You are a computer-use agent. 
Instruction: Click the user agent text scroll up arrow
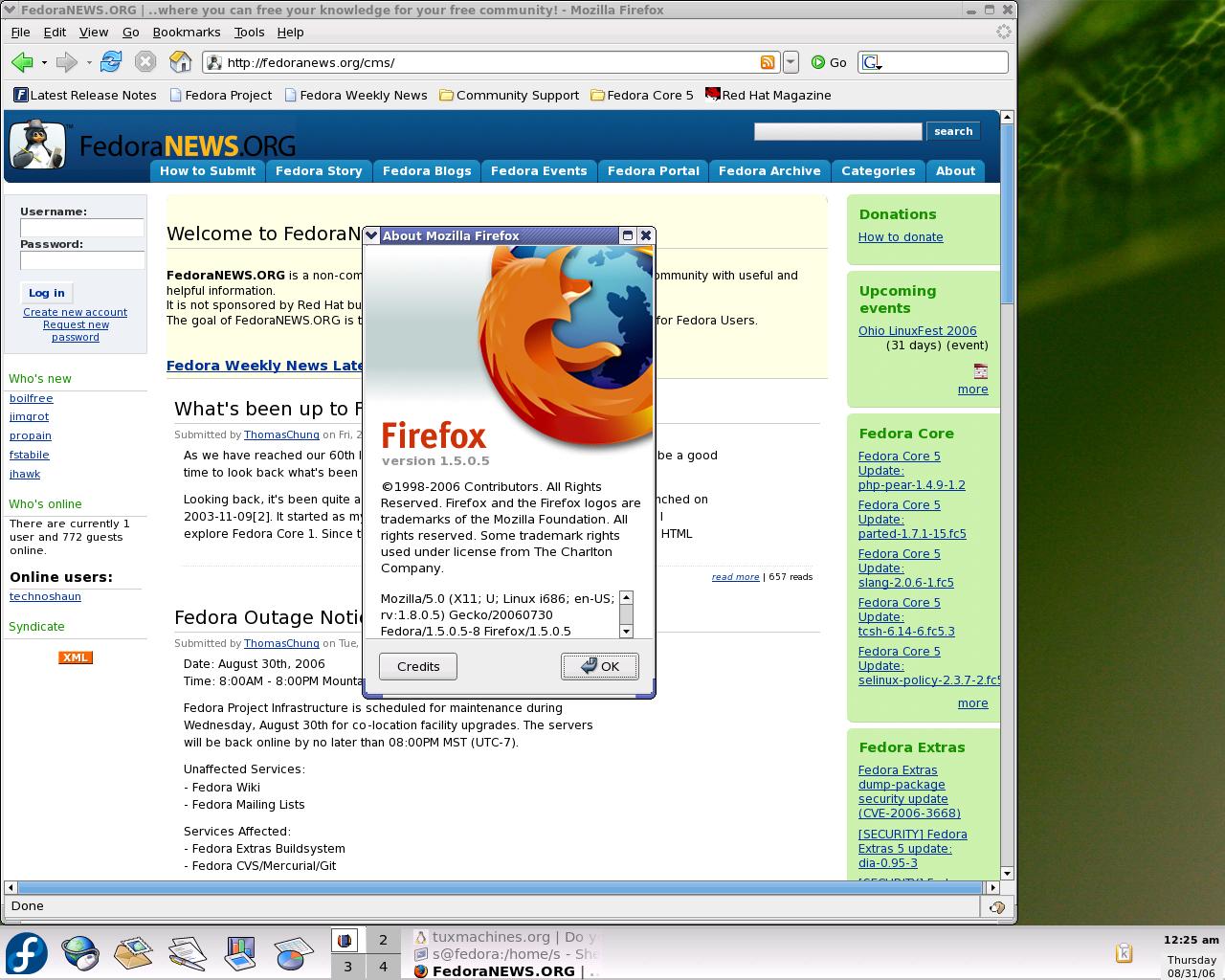(627, 597)
